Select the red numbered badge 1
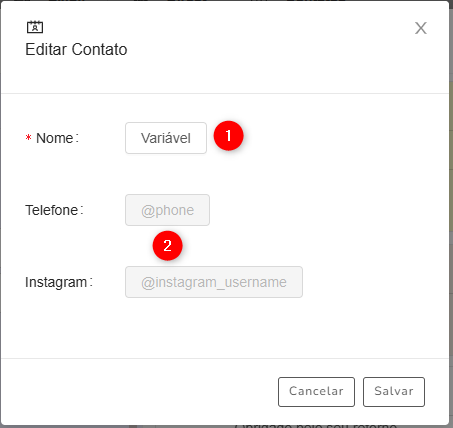This screenshot has width=453, height=428. pyautogui.click(x=229, y=136)
